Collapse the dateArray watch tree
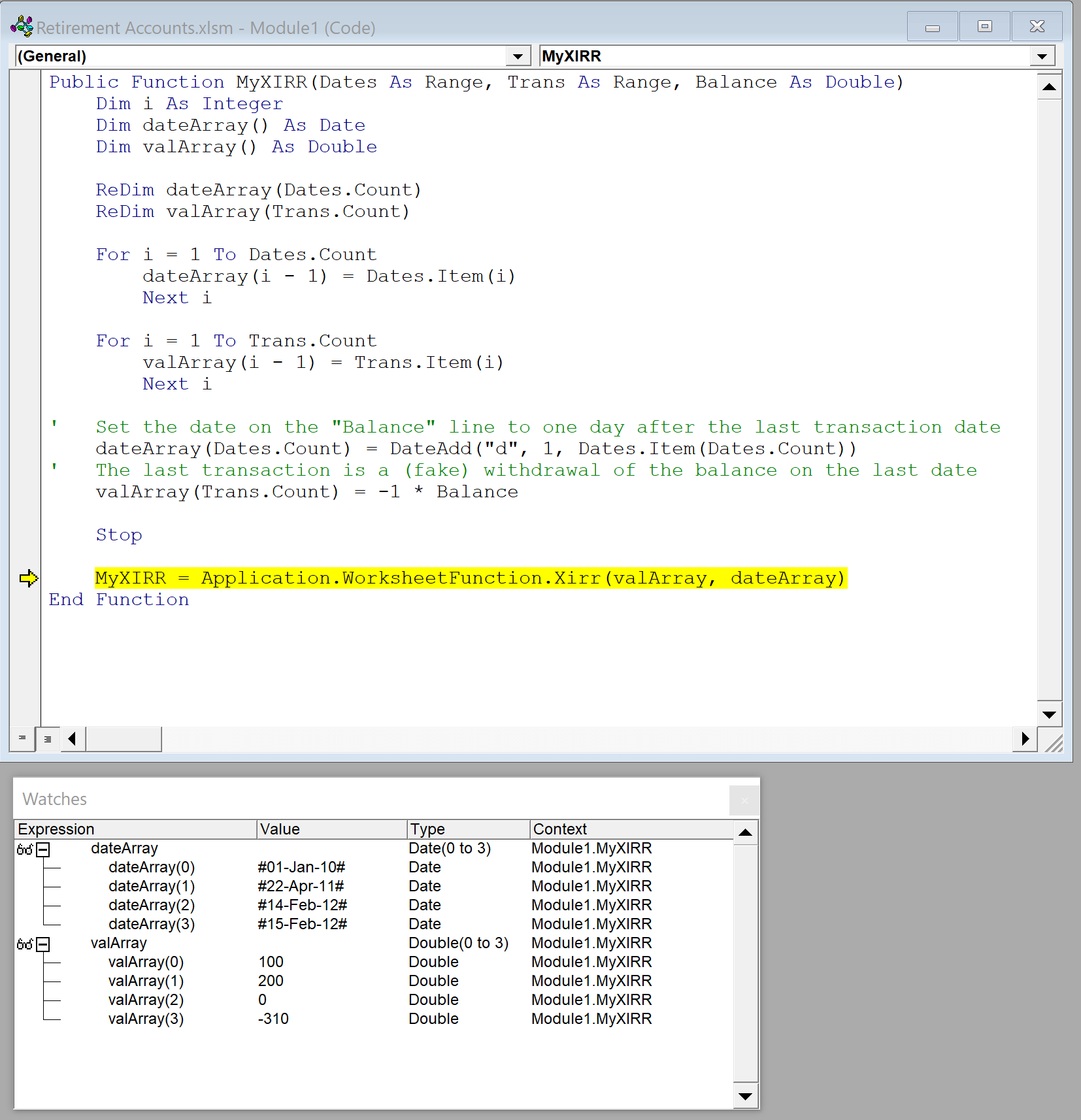Viewport: 1081px width, 1120px height. coord(43,849)
